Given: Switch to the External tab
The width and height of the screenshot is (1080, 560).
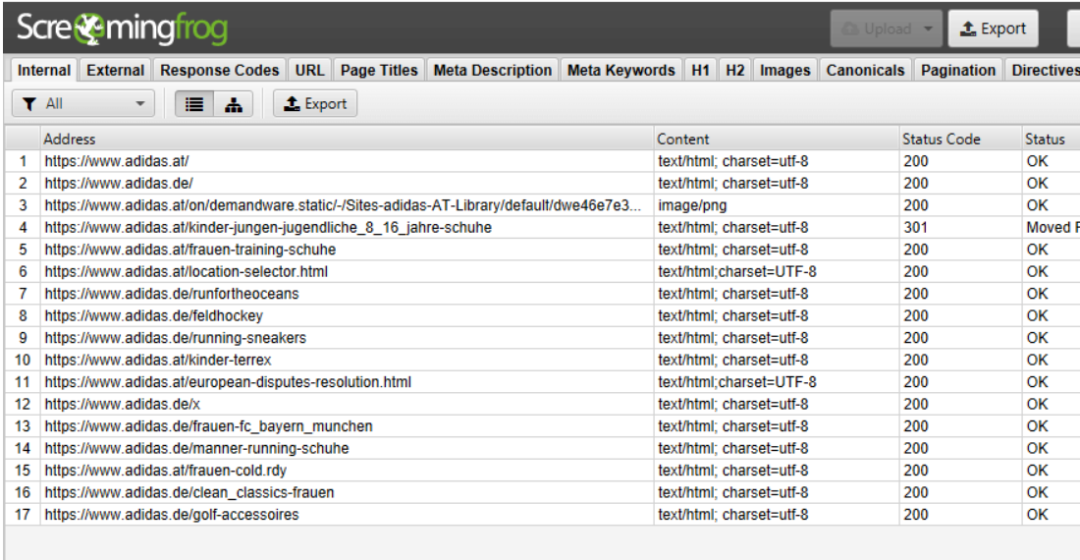Looking at the screenshot, I should pyautogui.click(x=115, y=70).
